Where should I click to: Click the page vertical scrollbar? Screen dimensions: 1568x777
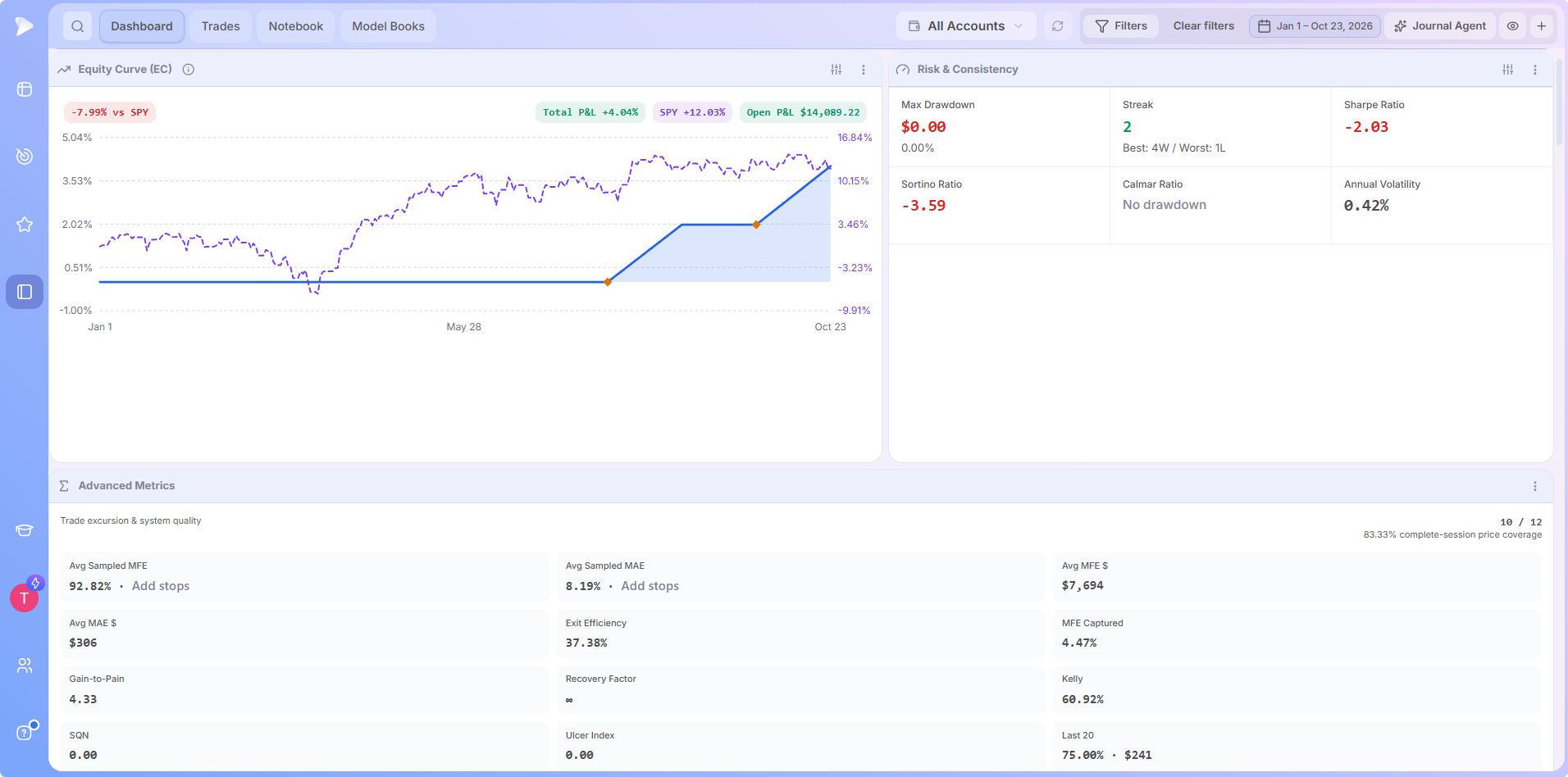click(x=1560, y=102)
